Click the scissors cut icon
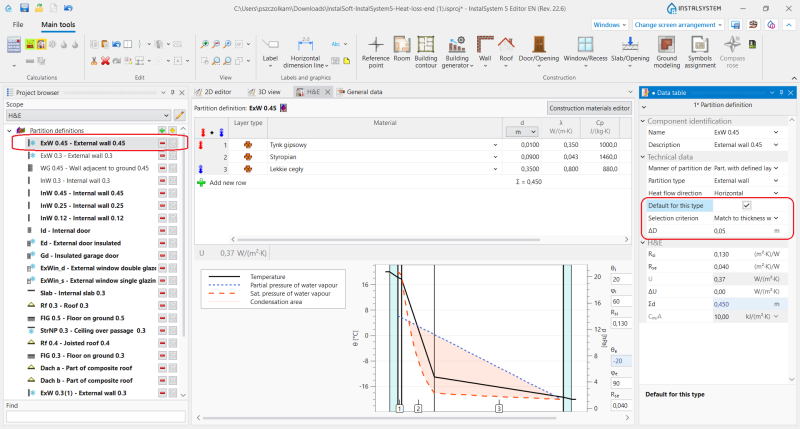800x429 pixels. point(94,61)
